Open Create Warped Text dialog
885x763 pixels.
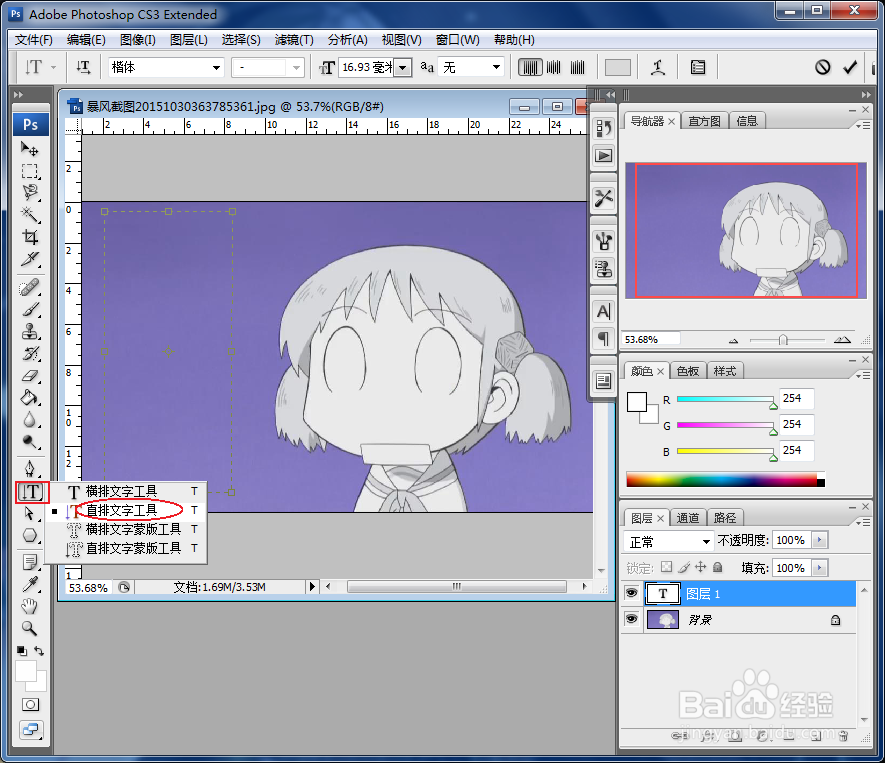[x=658, y=68]
